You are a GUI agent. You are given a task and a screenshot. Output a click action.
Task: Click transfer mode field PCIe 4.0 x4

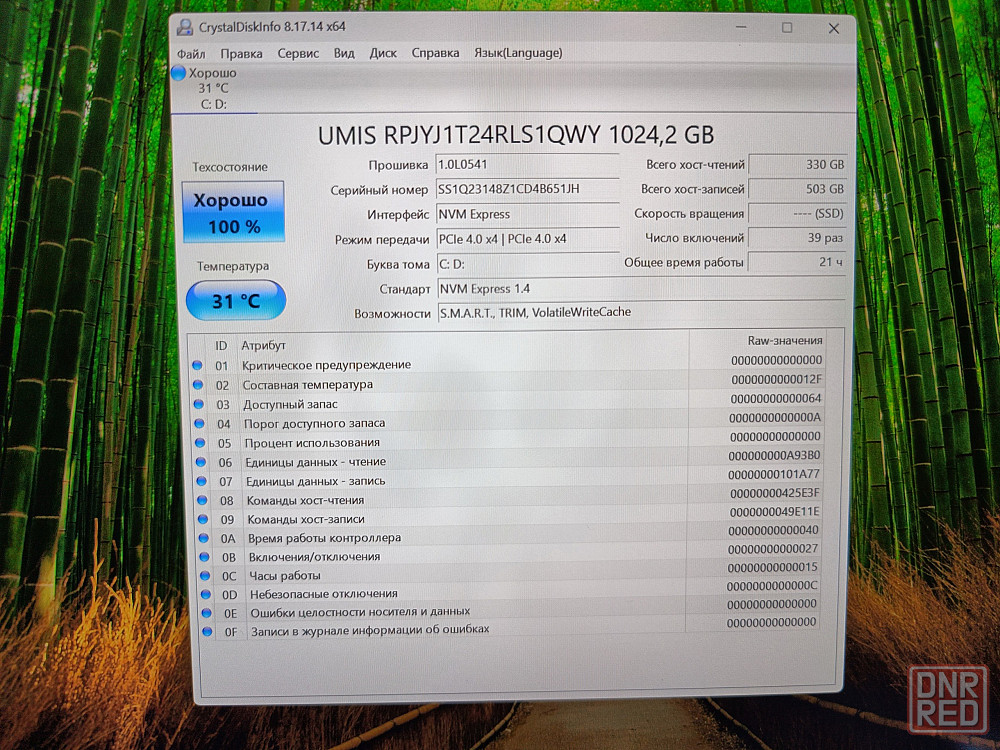tap(527, 239)
